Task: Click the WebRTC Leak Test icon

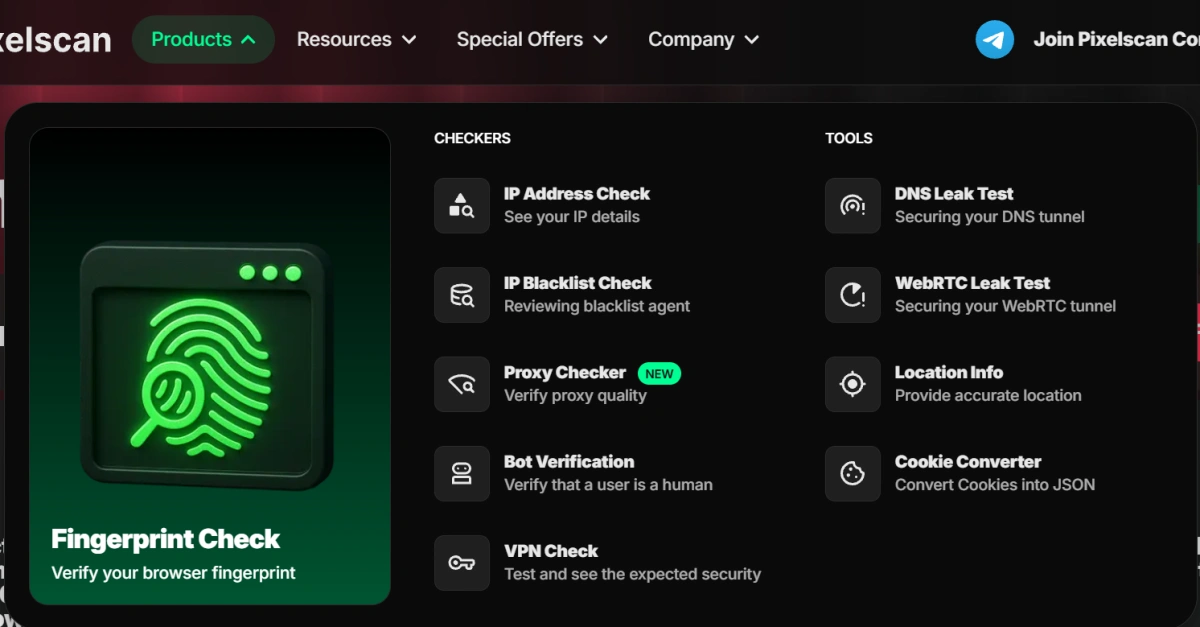Action: tap(853, 295)
